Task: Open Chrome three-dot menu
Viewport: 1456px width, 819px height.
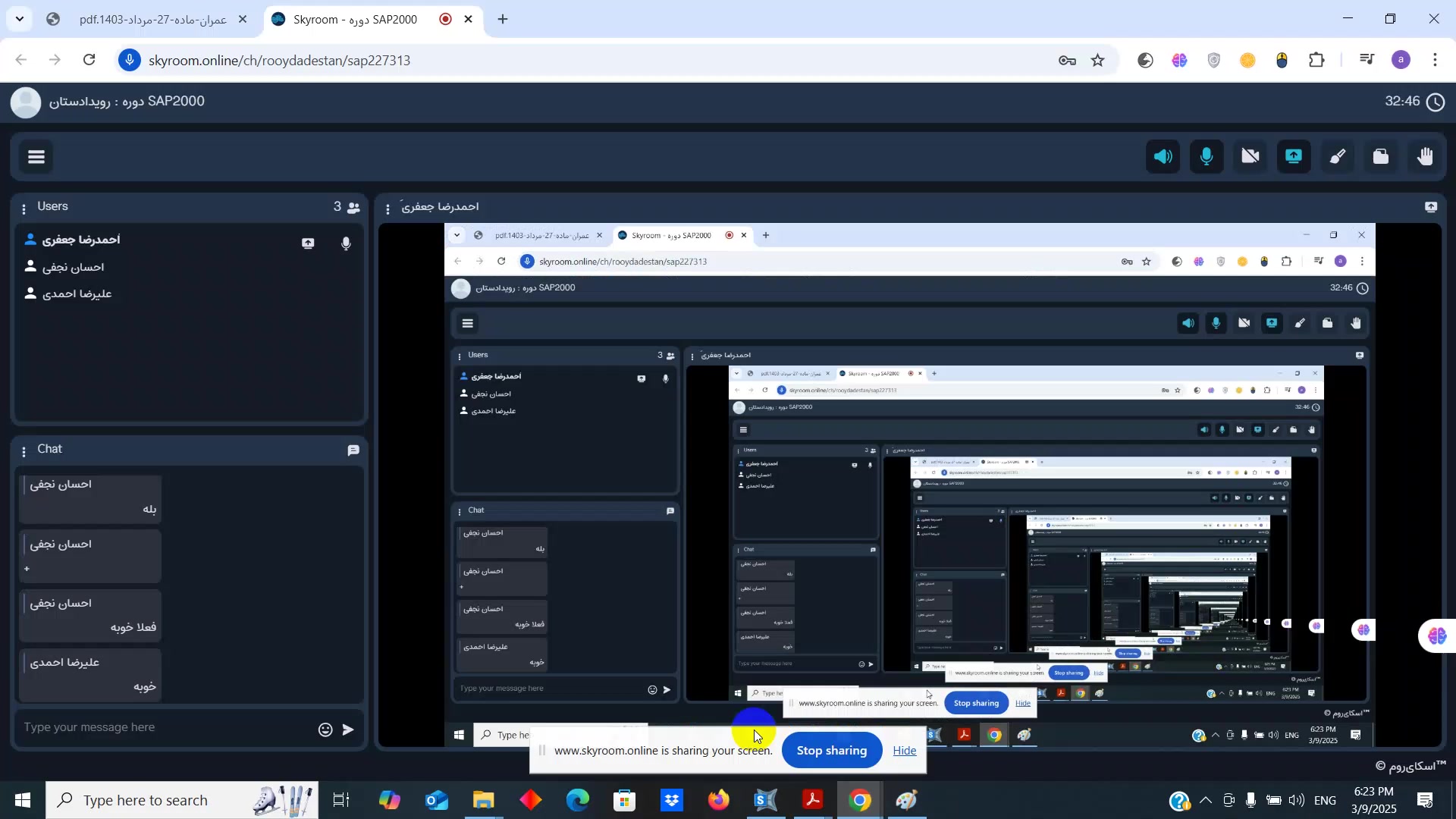Action: (1435, 60)
